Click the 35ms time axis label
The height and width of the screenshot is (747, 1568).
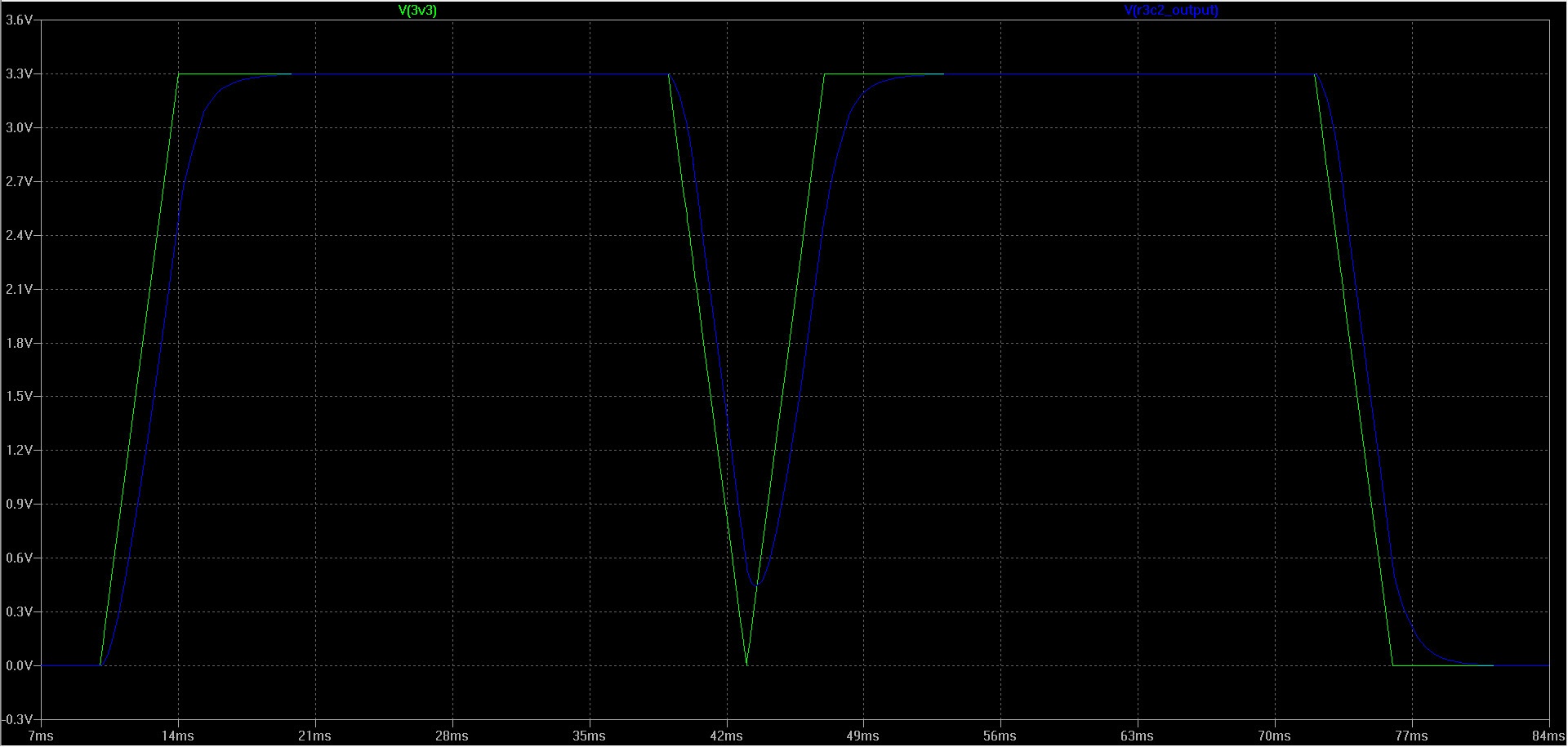point(590,736)
